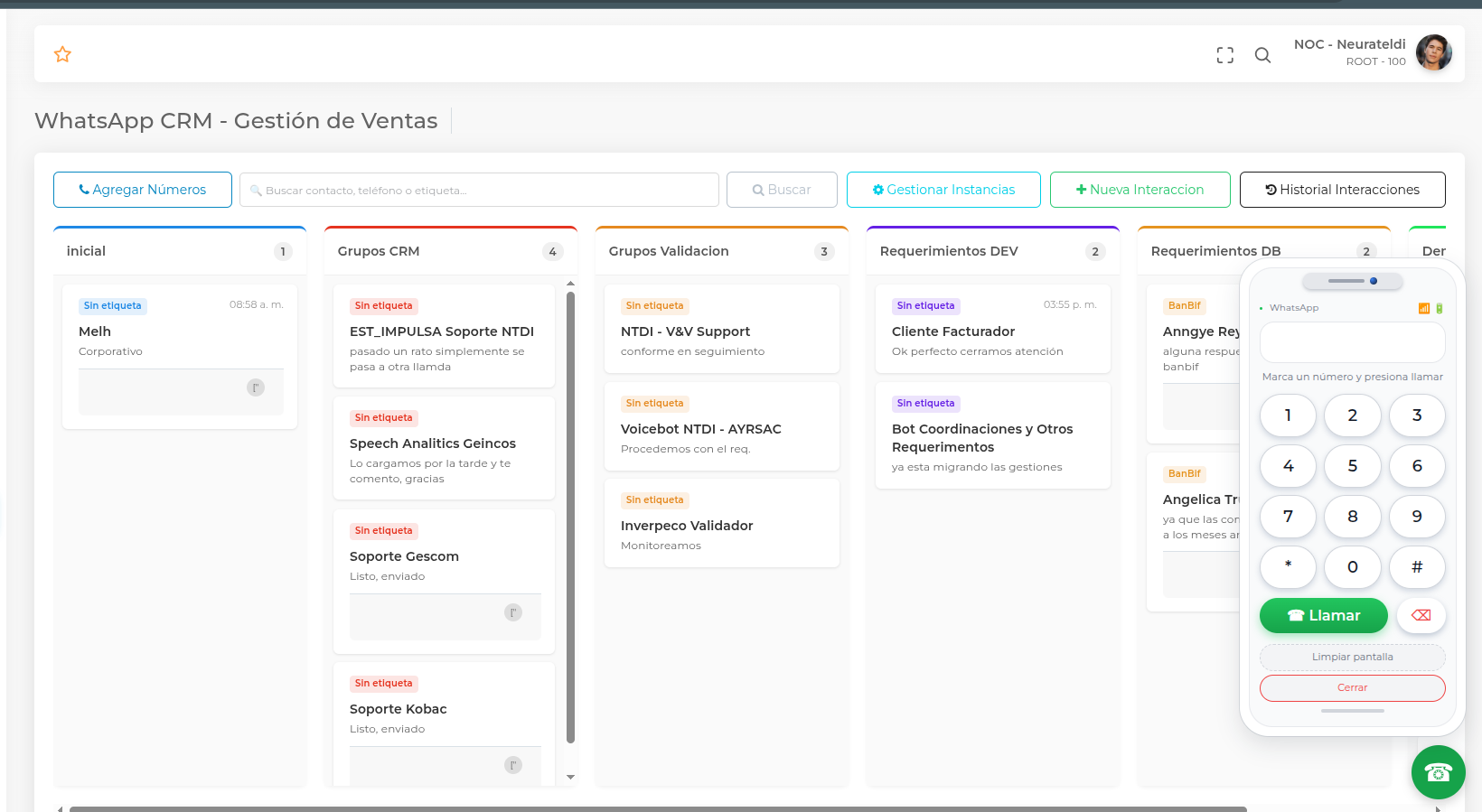Open the Melh contact card

click(180, 357)
